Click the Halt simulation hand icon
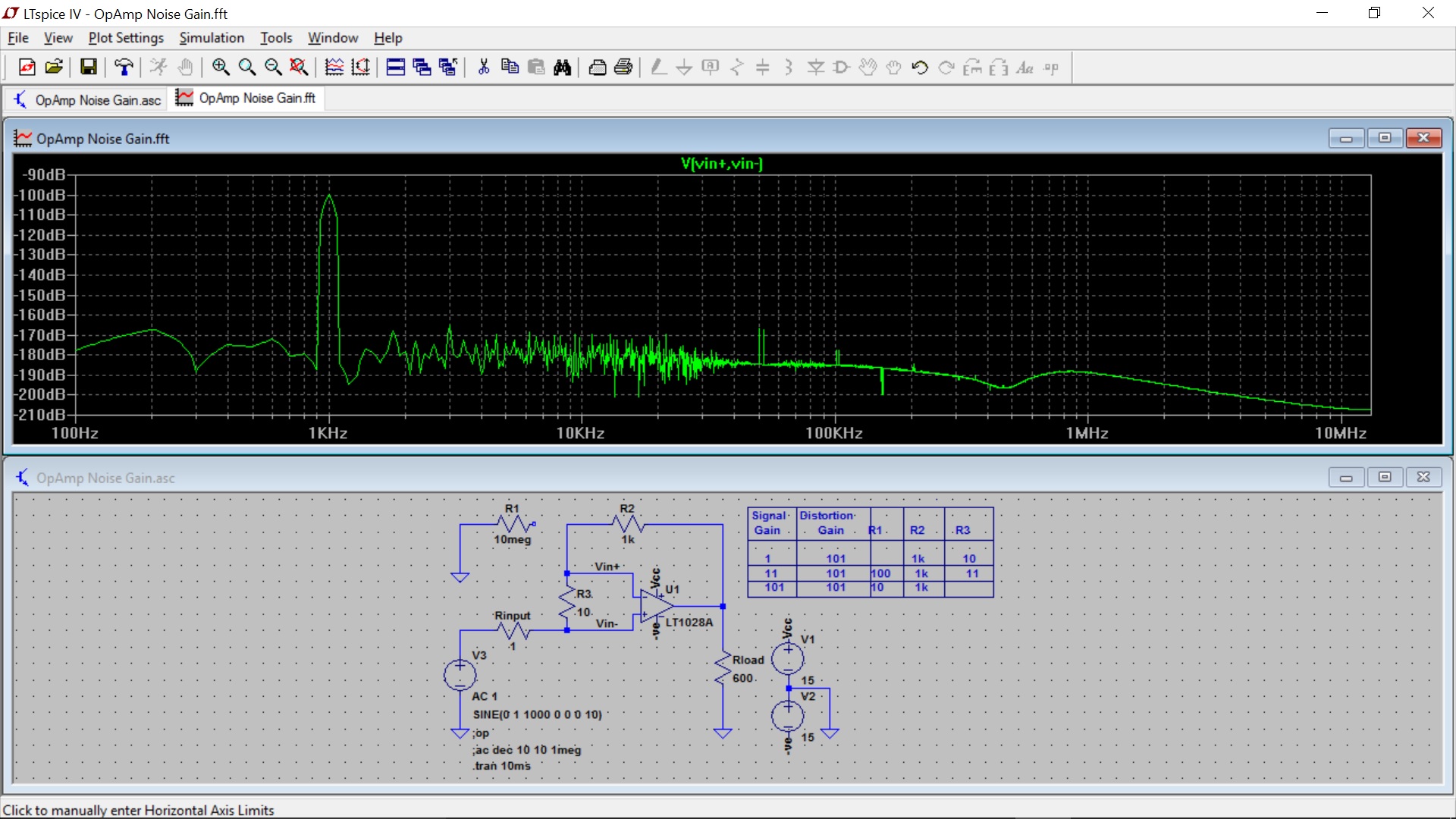1456x819 pixels. click(185, 67)
